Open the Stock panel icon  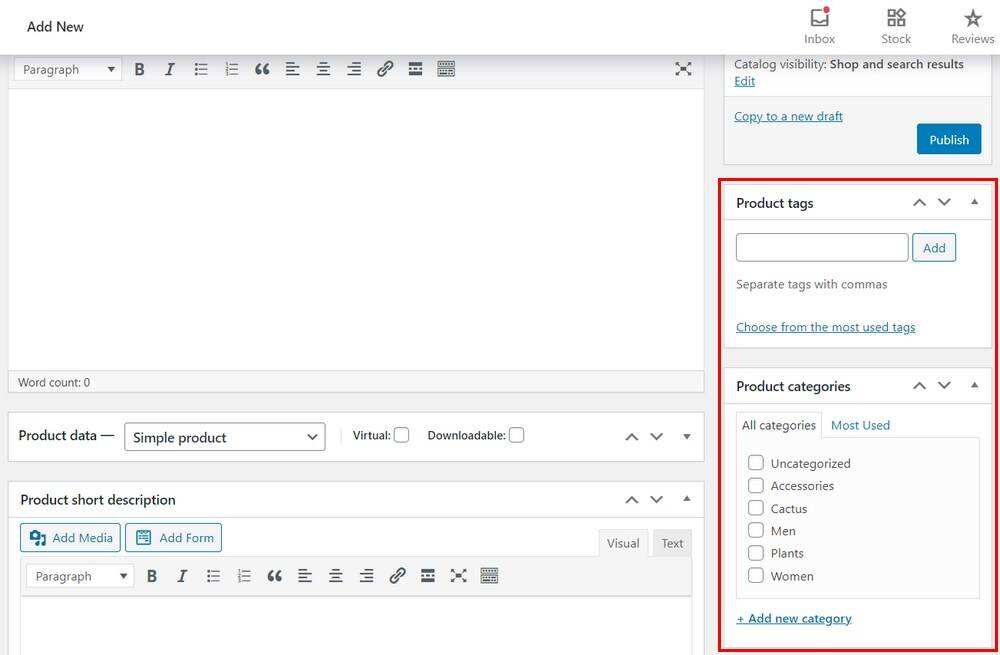[896, 19]
